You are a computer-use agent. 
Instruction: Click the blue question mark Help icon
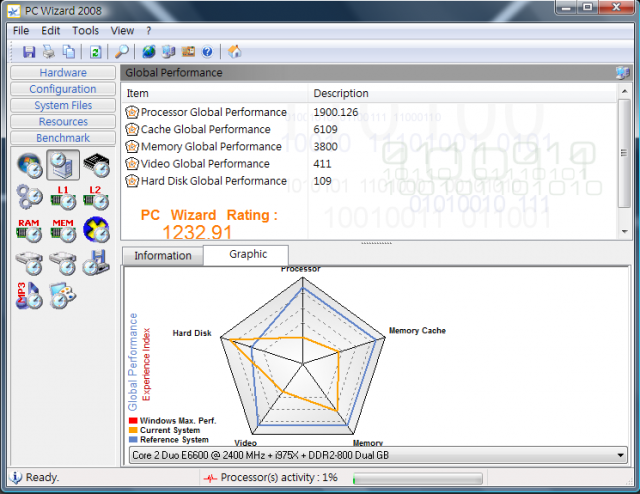[207, 52]
